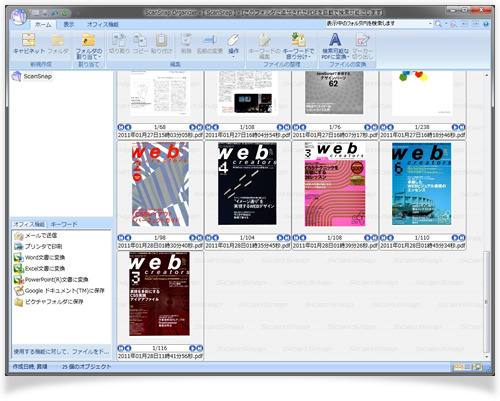Open the search box history dropdown arrow
The height and width of the screenshot is (401, 500).
(x=430, y=24)
